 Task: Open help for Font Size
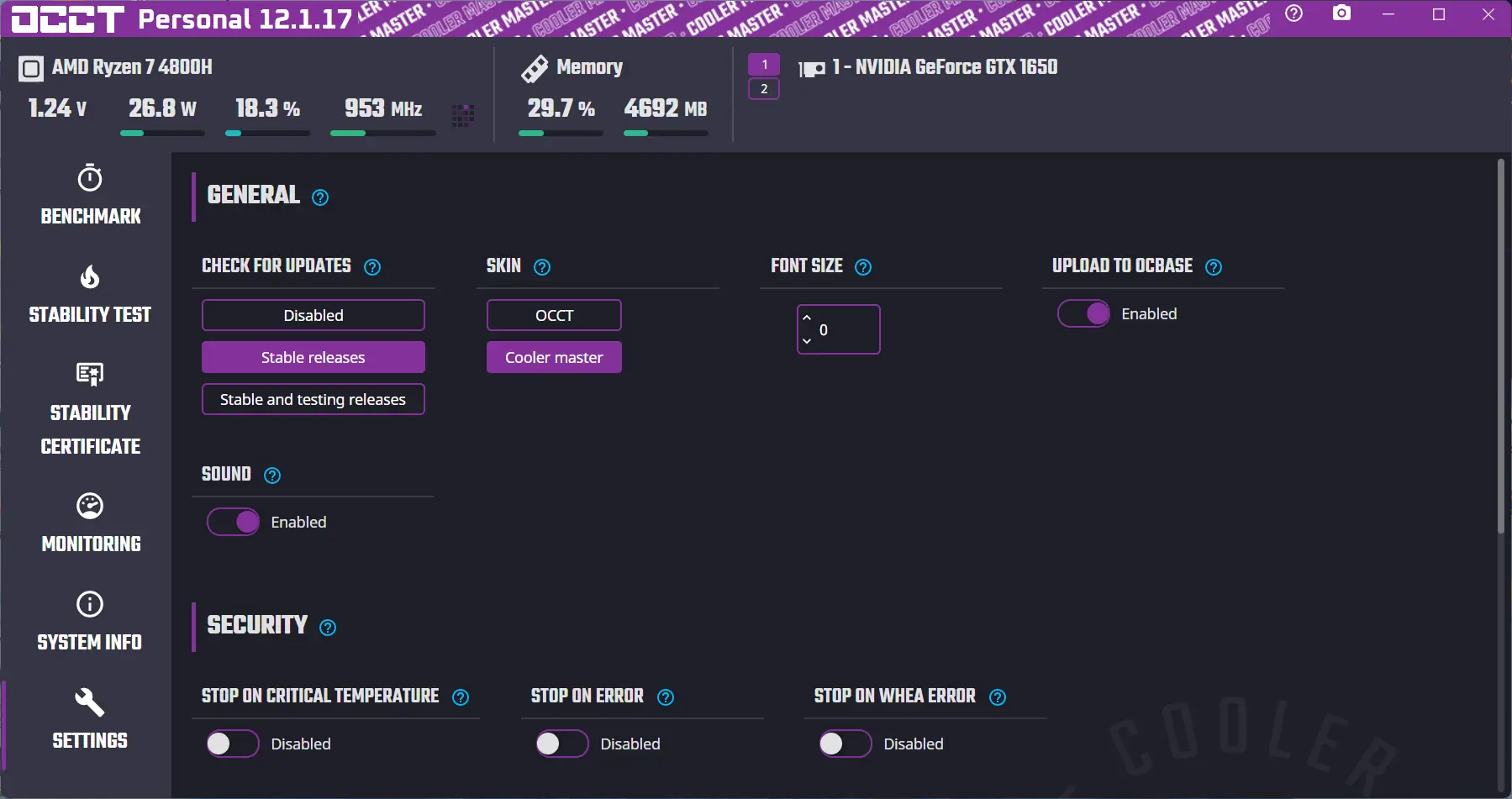[863, 267]
